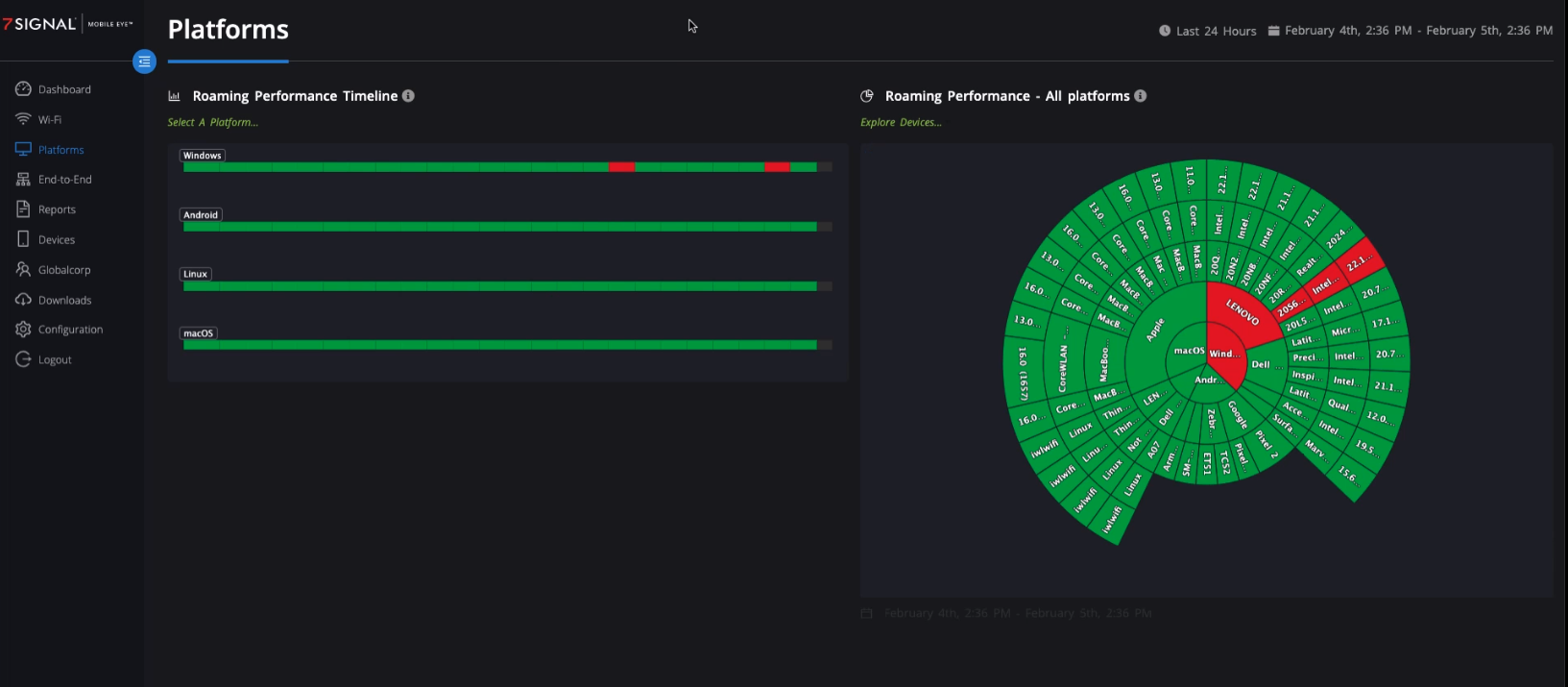Click the Downloads cloud icon

point(23,300)
